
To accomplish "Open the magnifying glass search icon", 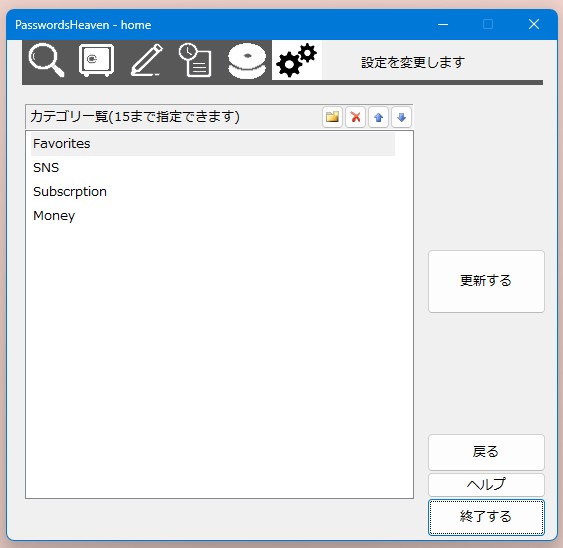I will point(46,60).
